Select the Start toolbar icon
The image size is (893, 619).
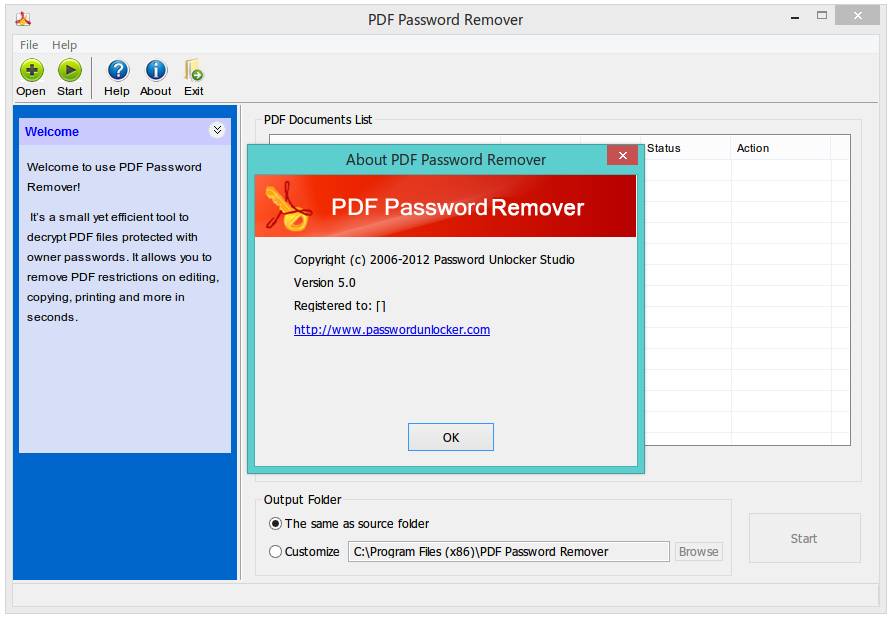click(69, 72)
